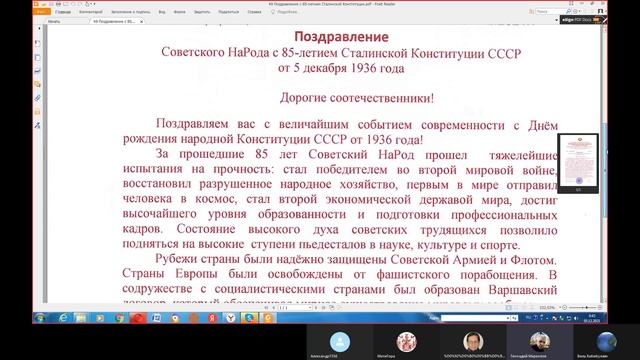Viewport: 640px width, 360px height.
Task: Open the Foxit Reader taskbar icon
Action: pos(268,318)
